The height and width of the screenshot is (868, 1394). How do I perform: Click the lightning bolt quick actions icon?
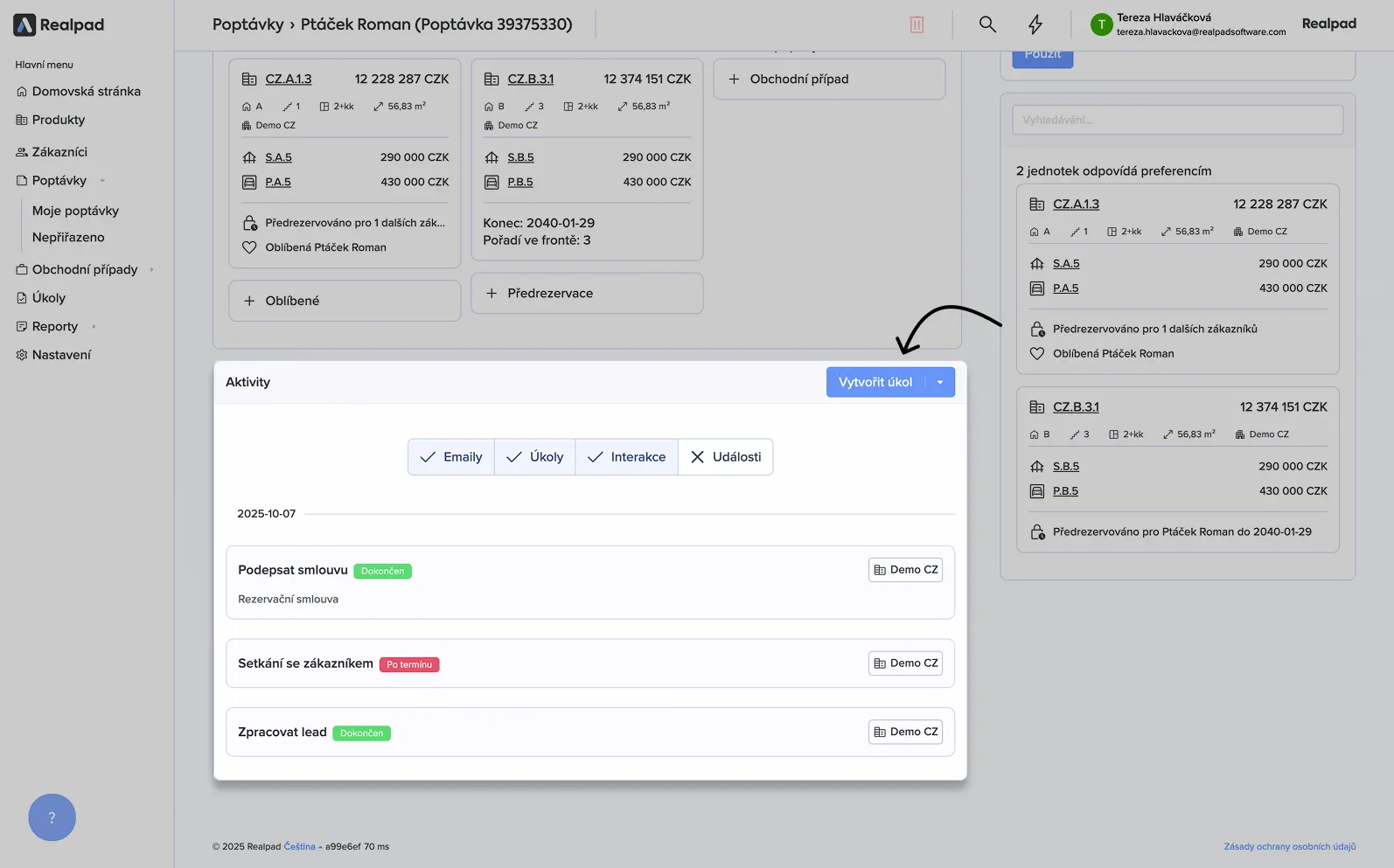(1035, 24)
